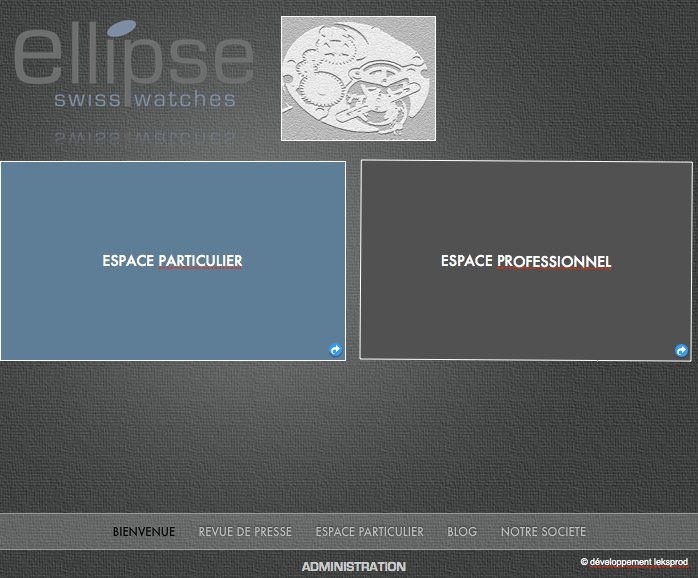Screen dimensions: 698x578
Task: Go to Revue de Presse
Action: 245,532
